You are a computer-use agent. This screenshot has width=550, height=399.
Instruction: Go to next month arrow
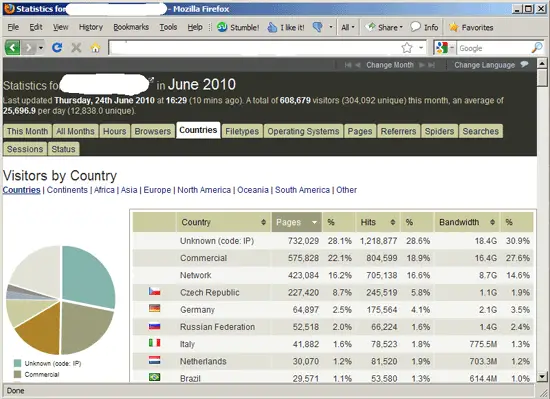[422, 65]
